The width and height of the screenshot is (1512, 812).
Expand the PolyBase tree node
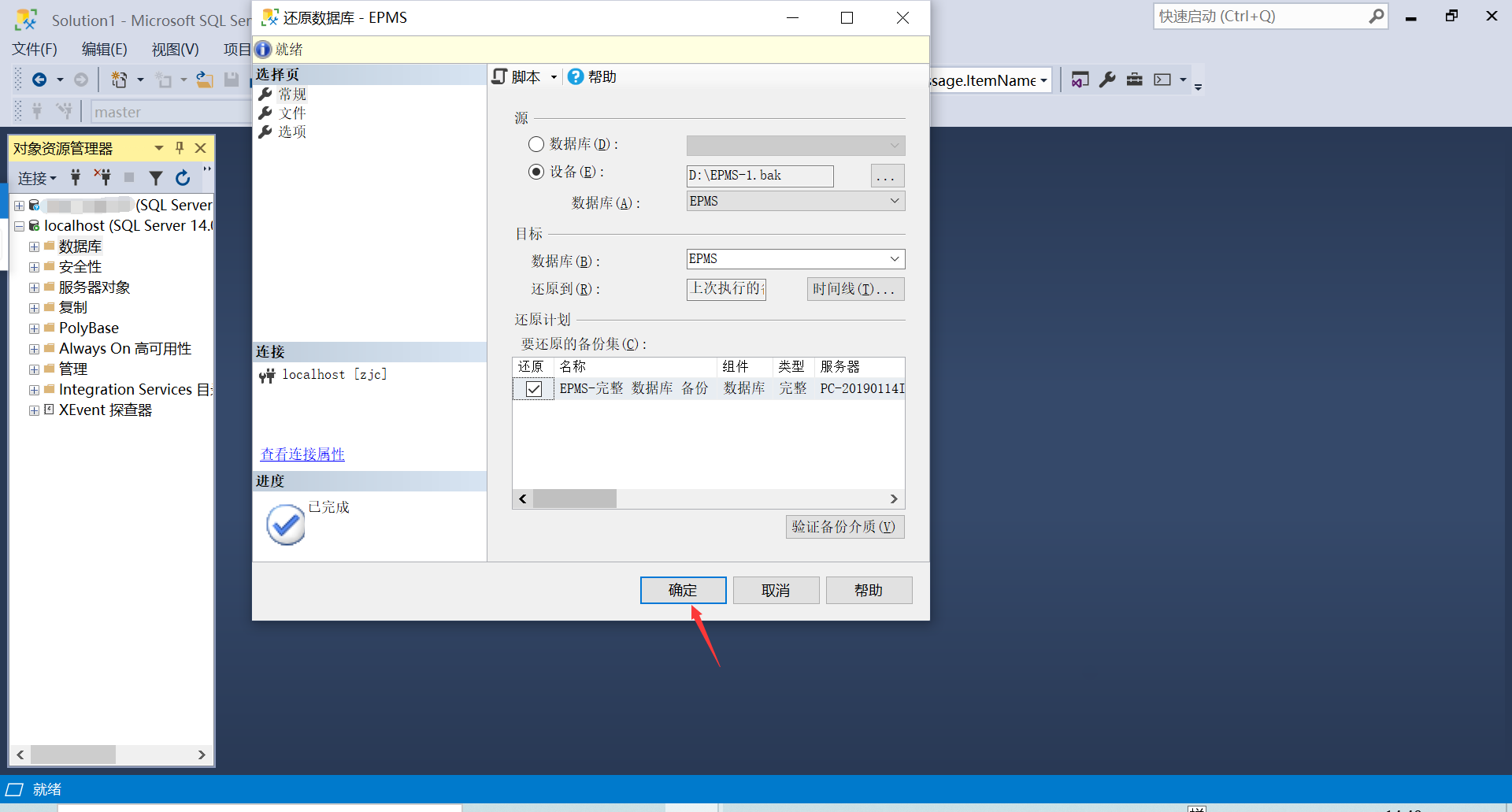click(34, 328)
